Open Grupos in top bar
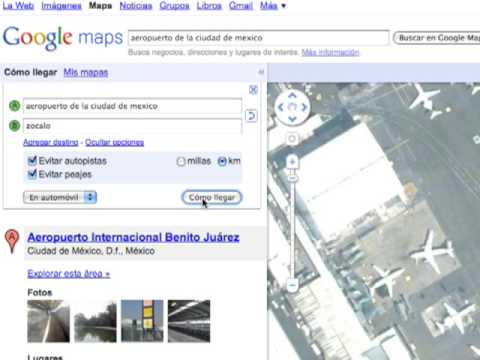The image size is (480, 360). 174,6
